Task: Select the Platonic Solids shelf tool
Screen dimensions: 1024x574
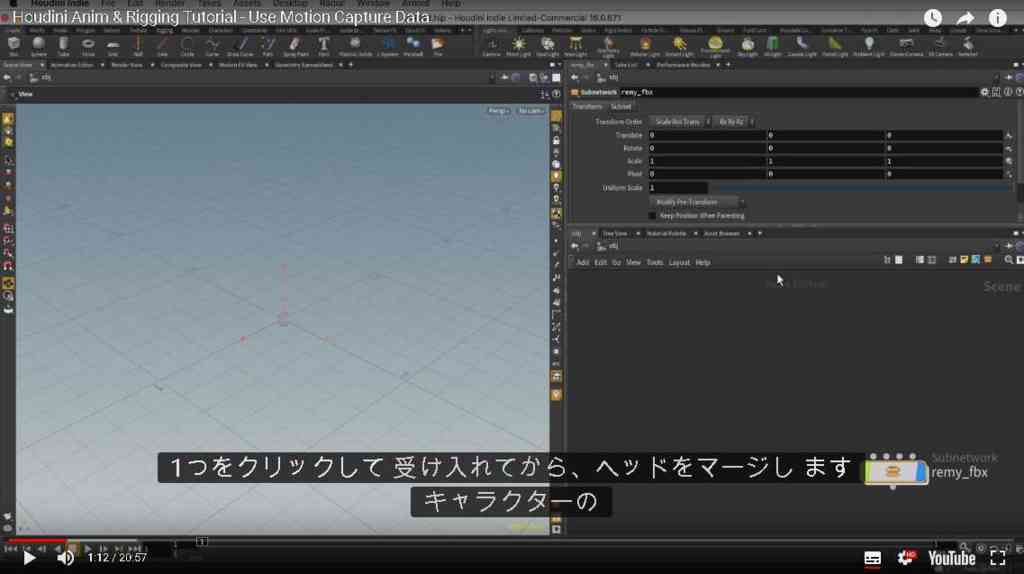Action: tap(355, 46)
